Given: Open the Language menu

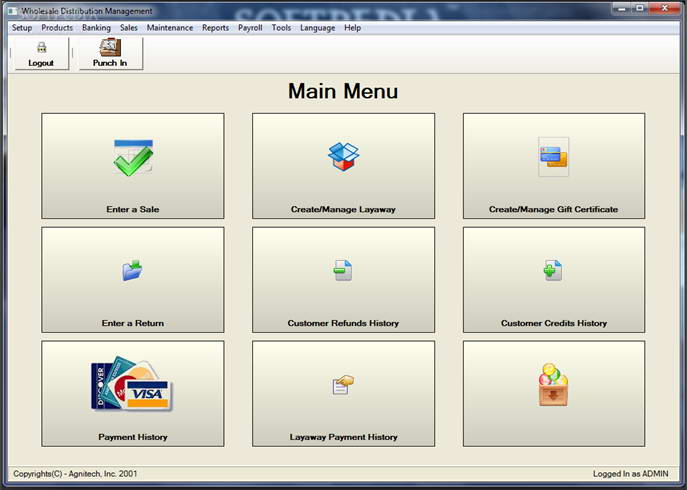Looking at the screenshot, I should [318, 28].
